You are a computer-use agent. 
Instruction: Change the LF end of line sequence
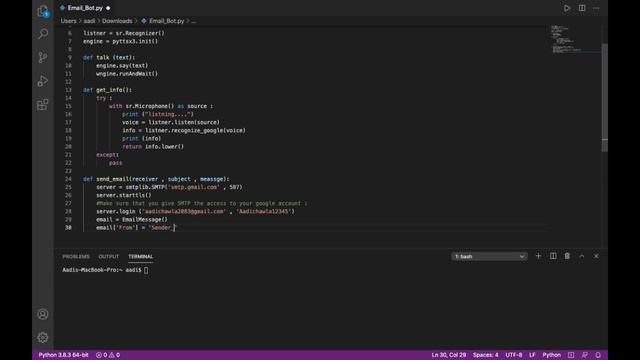point(532,355)
